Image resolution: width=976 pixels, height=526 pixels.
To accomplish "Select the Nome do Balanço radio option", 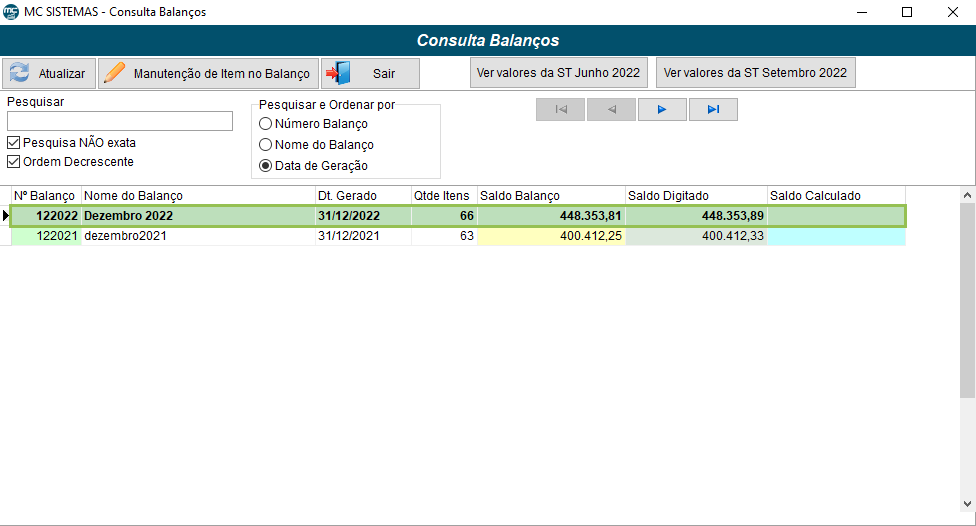I will (x=266, y=145).
